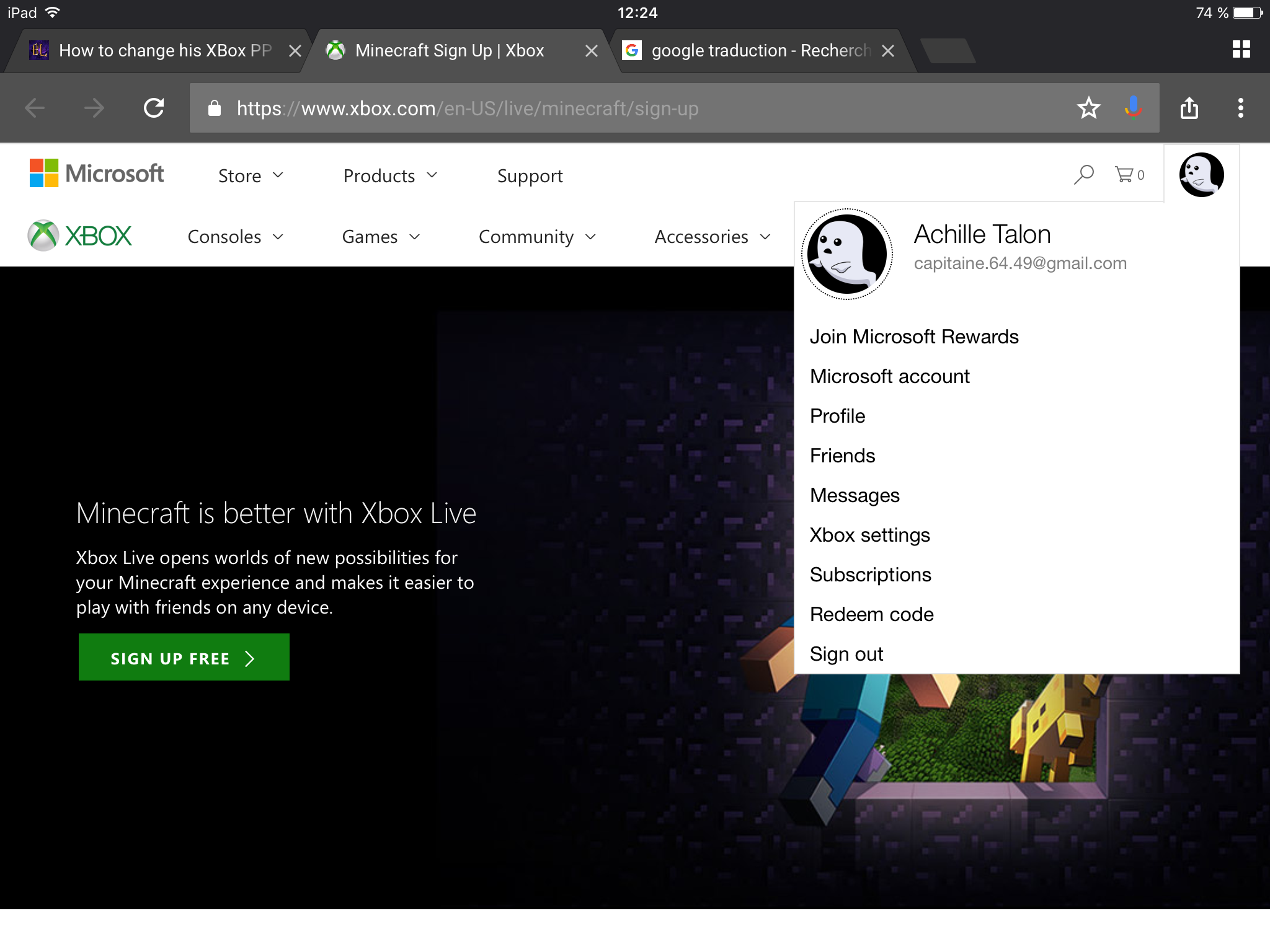The height and width of the screenshot is (952, 1270).
Task: Open Microsoft account from the menu
Action: tap(890, 376)
